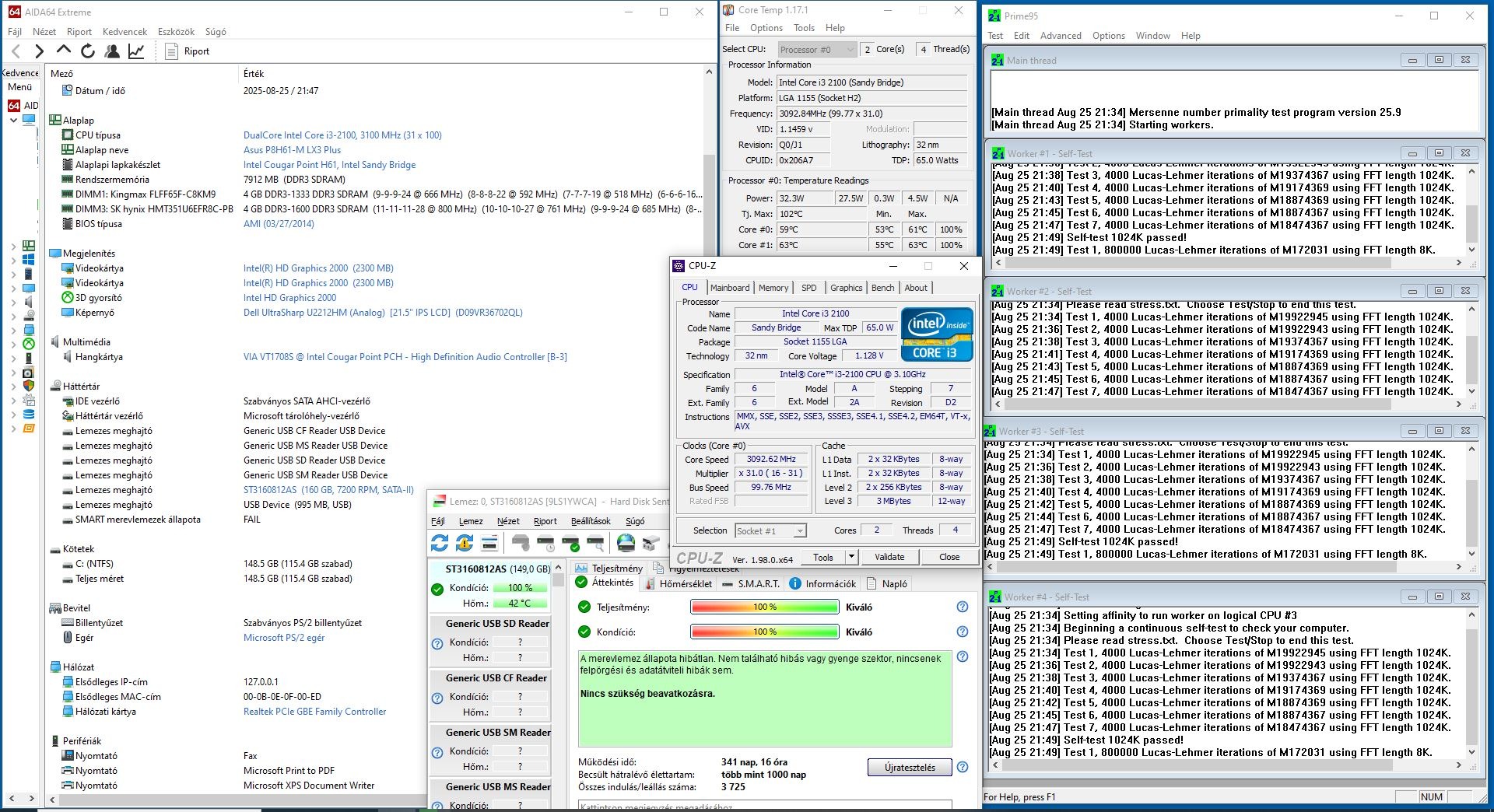This screenshot has height=812, width=1494.
Task: Switch to the S.M.A.R.T. tab
Action: 750,583
